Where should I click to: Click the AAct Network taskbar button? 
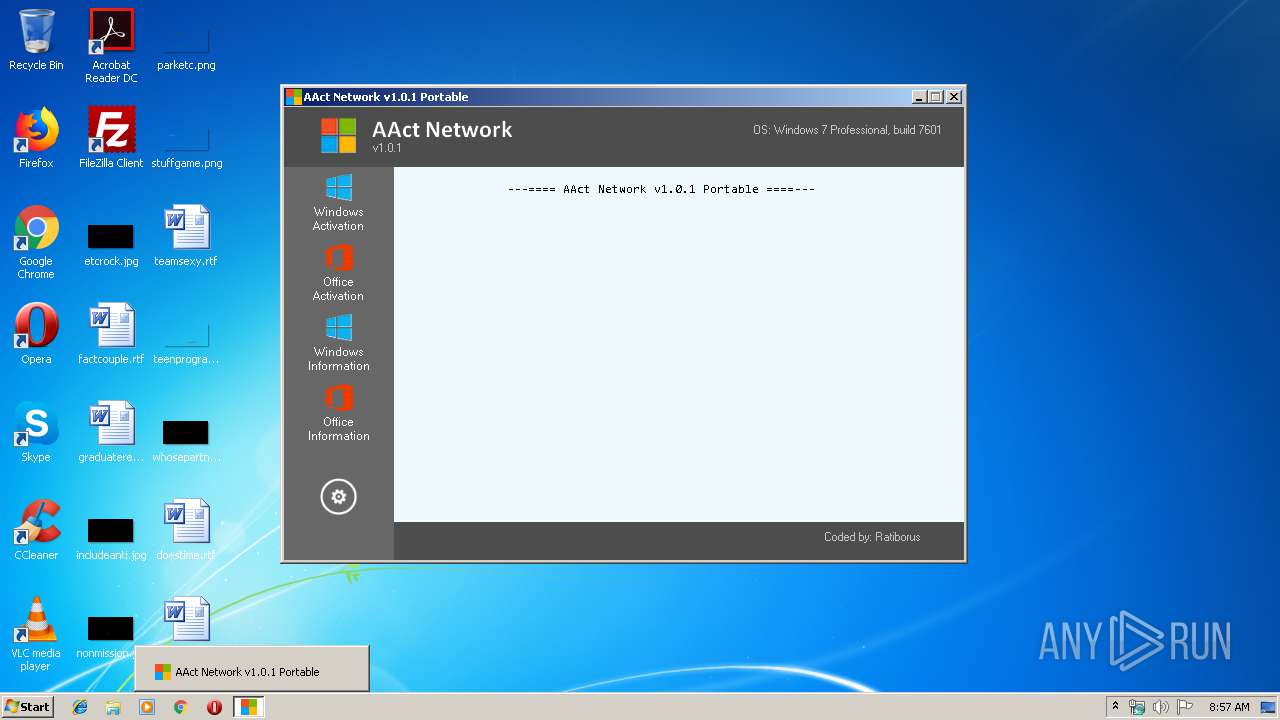click(x=248, y=707)
